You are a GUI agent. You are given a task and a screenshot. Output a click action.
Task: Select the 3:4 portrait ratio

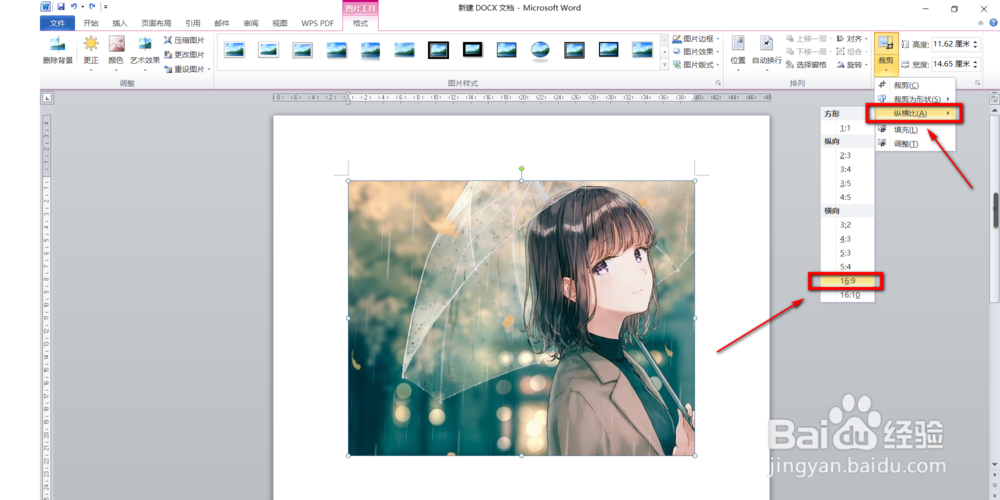click(847, 169)
